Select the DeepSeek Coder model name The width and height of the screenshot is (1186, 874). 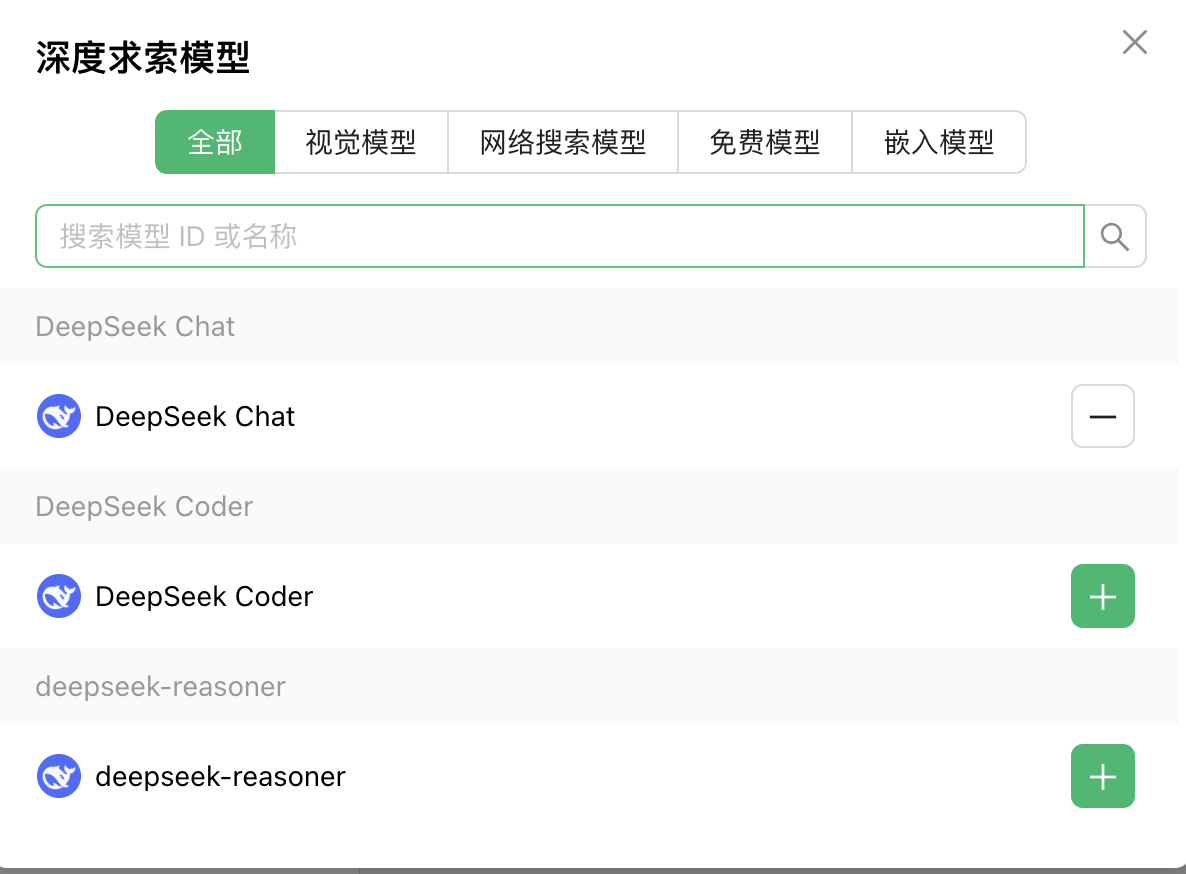(204, 597)
